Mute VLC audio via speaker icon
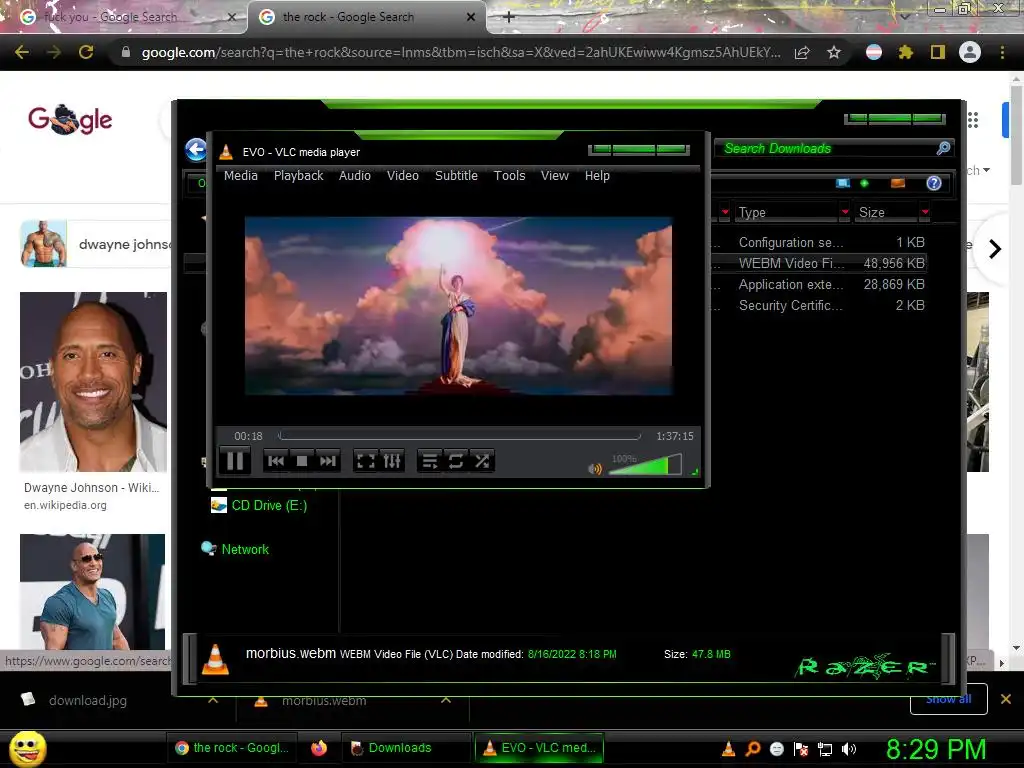 (x=594, y=469)
